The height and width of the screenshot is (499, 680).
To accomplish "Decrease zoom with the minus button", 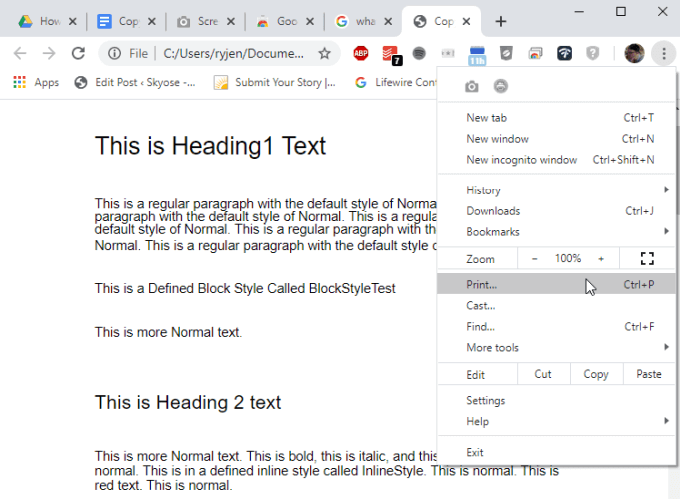I will click(535, 258).
